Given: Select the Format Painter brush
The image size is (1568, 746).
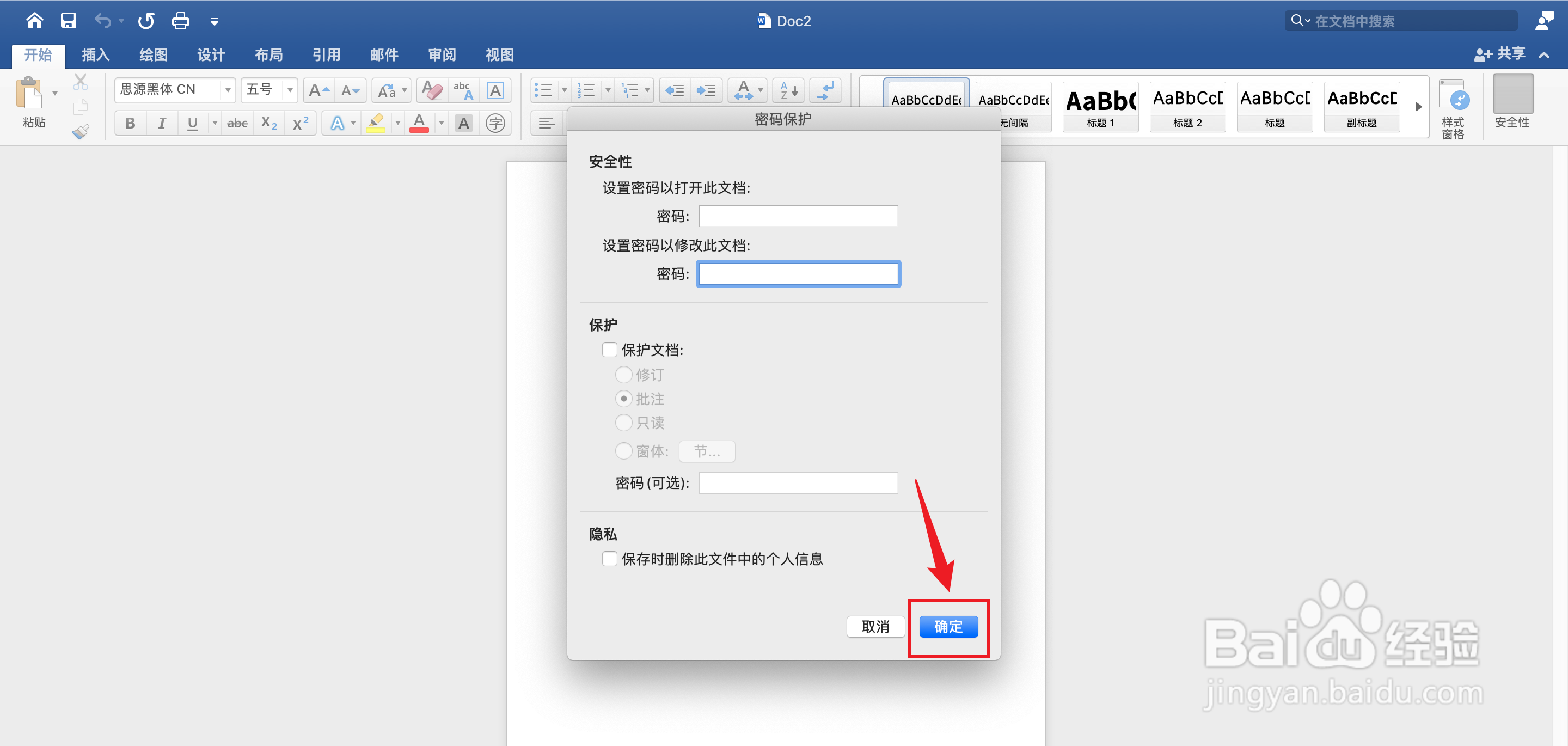Looking at the screenshot, I should pos(81,132).
